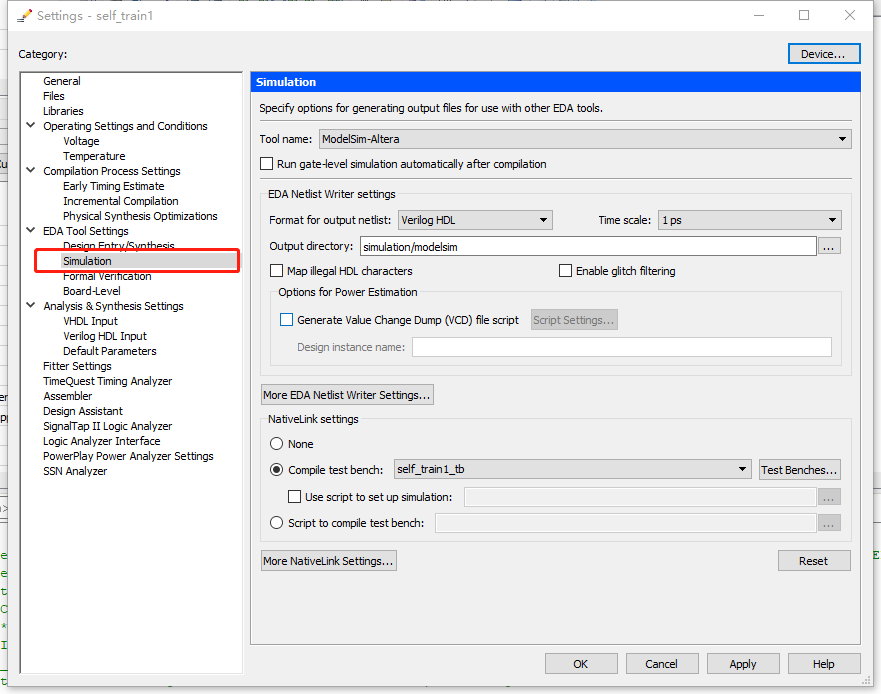
Task: Open Temperature settings
Action: (94, 156)
